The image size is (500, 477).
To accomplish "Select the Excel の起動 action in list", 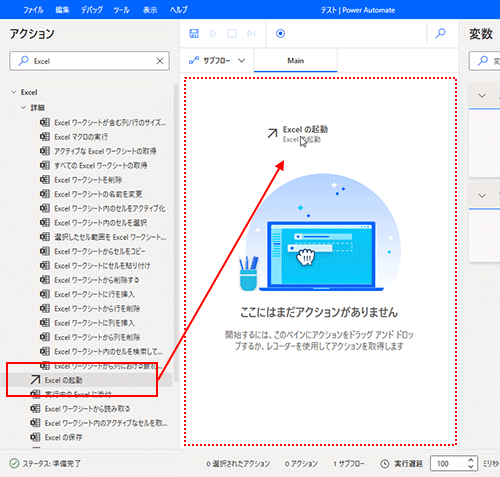I will point(87,380).
